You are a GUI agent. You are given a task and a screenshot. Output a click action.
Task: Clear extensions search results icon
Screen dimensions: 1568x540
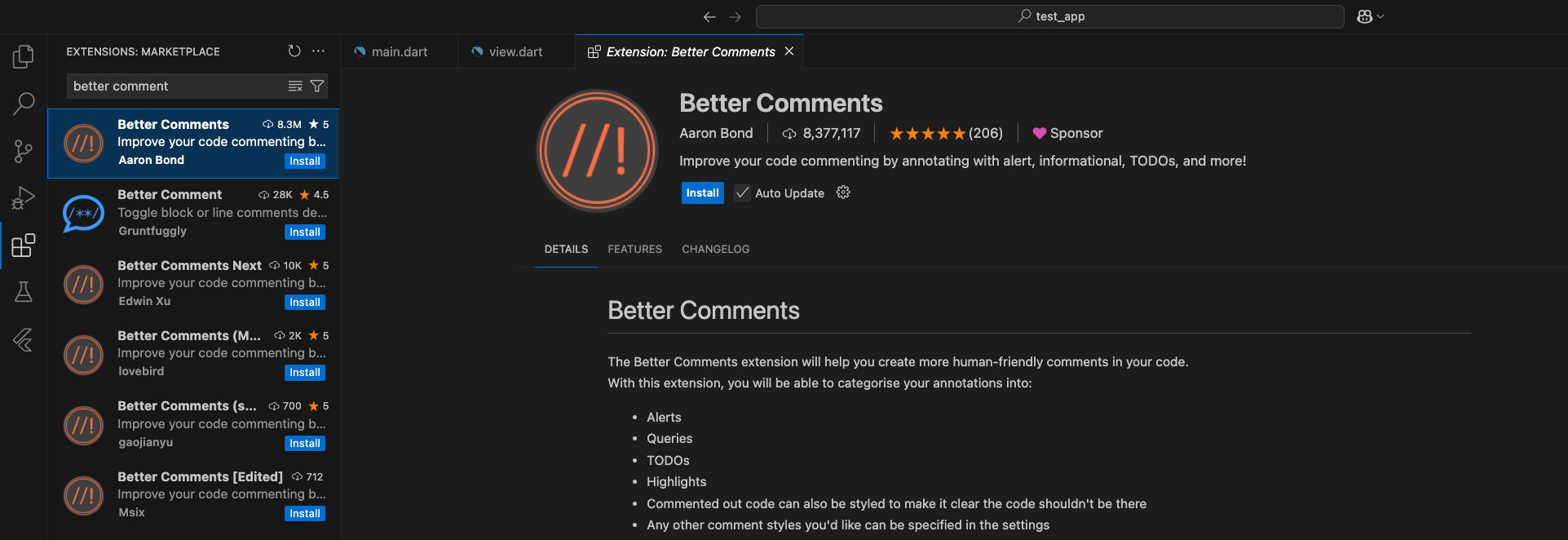click(x=295, y=86)
